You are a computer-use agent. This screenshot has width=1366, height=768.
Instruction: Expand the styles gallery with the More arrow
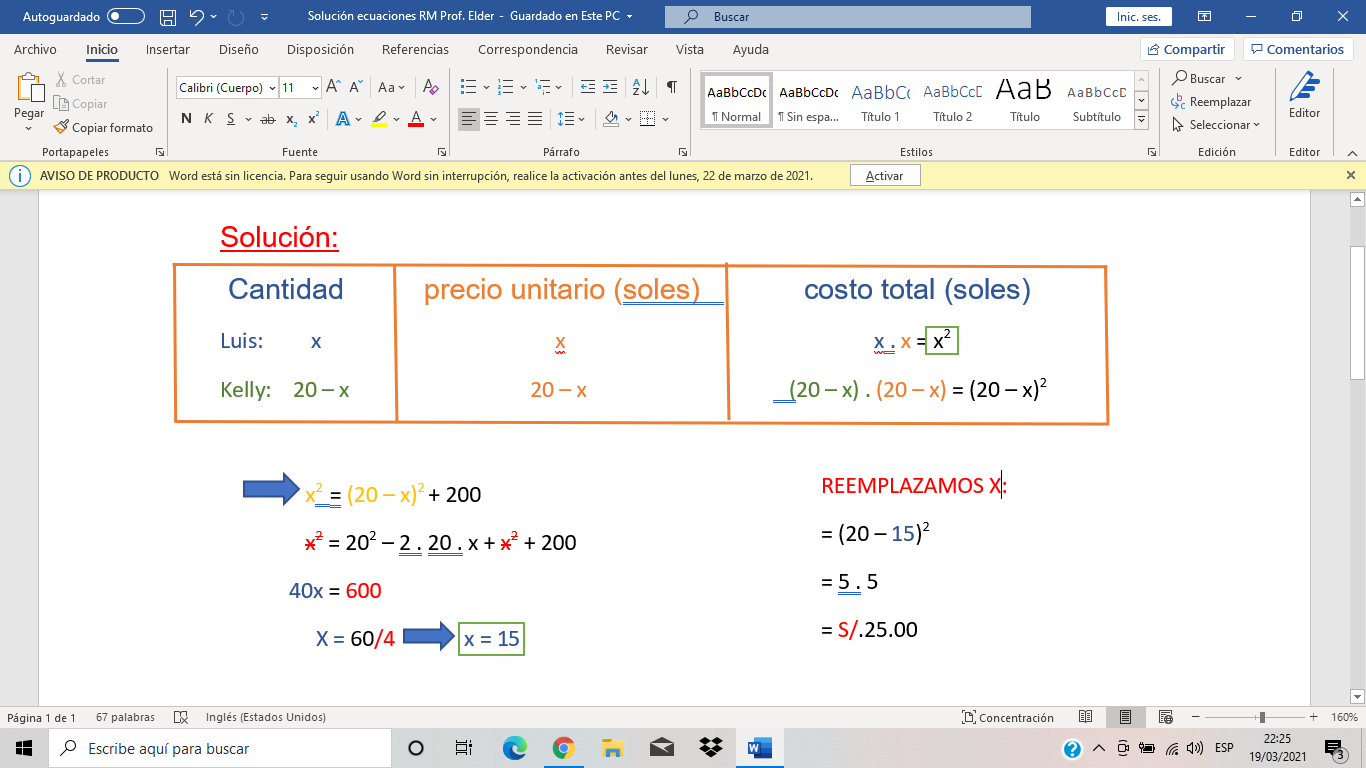coord(1142,120)
